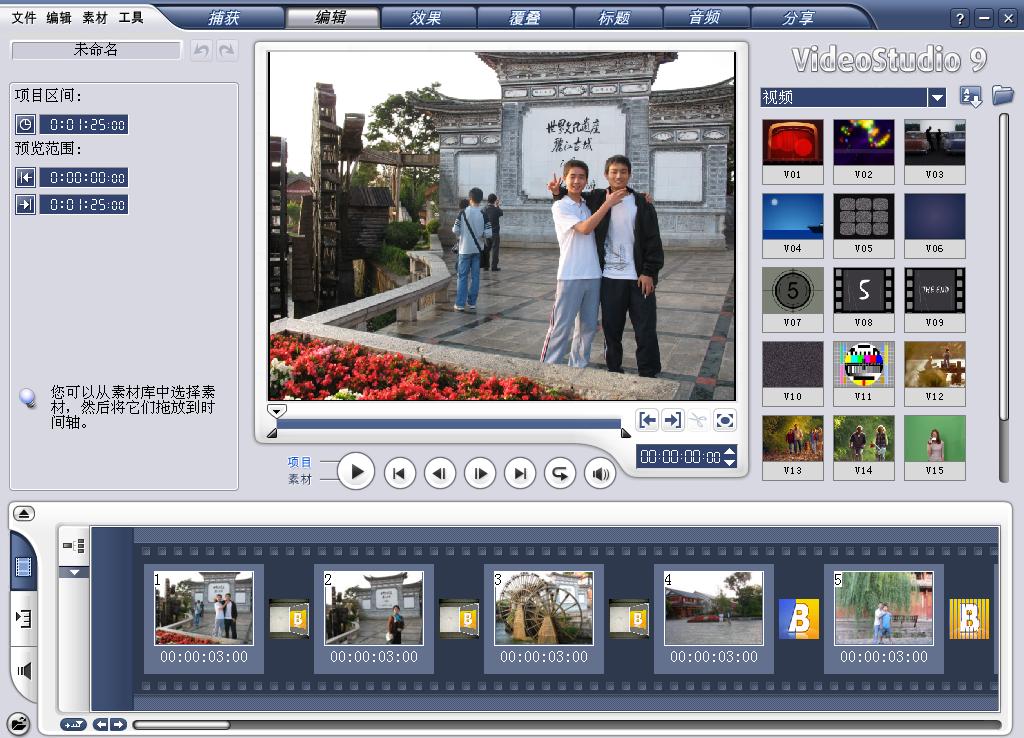Click the undo arrow button

click(x=201, y=50)
